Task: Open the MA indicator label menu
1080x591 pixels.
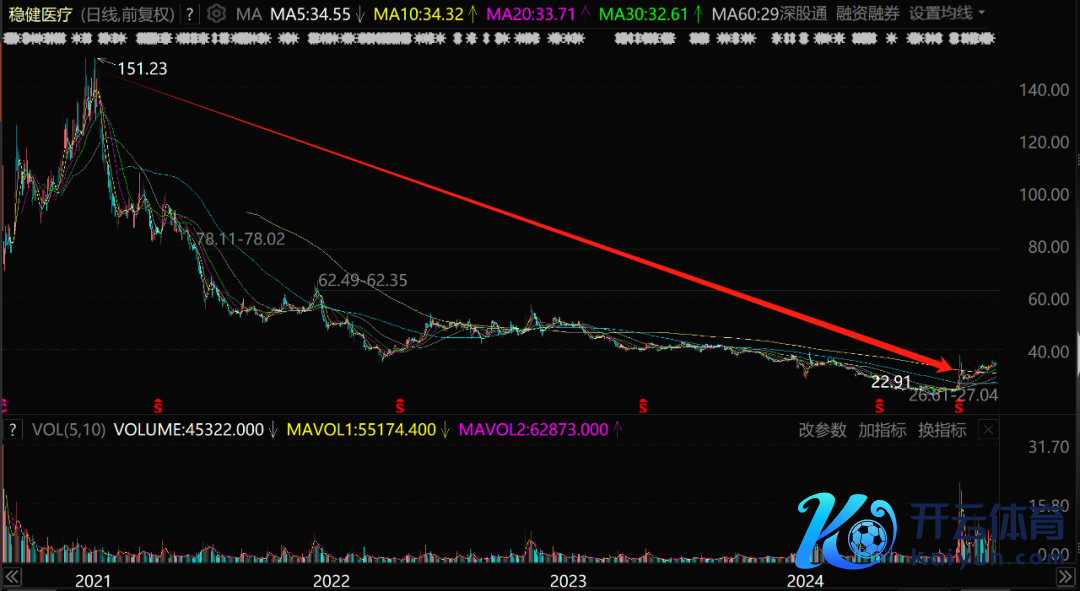Action: 248,14
